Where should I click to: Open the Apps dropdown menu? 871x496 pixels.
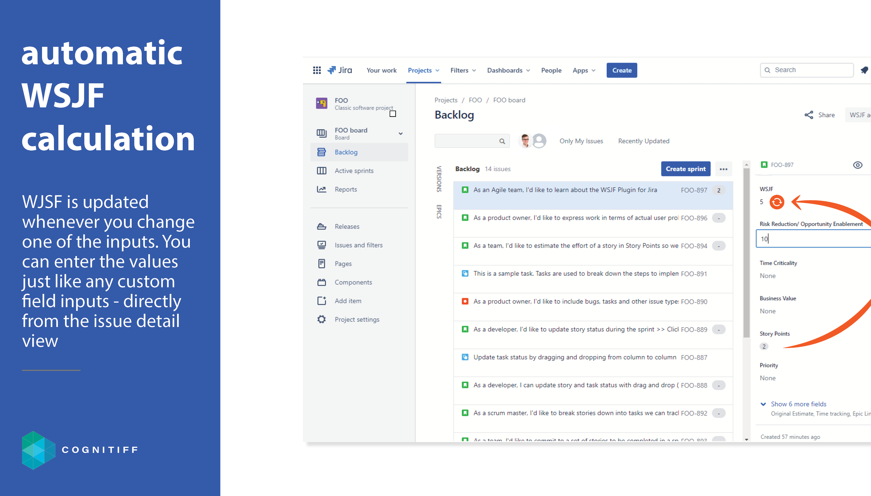click(584, 71)
